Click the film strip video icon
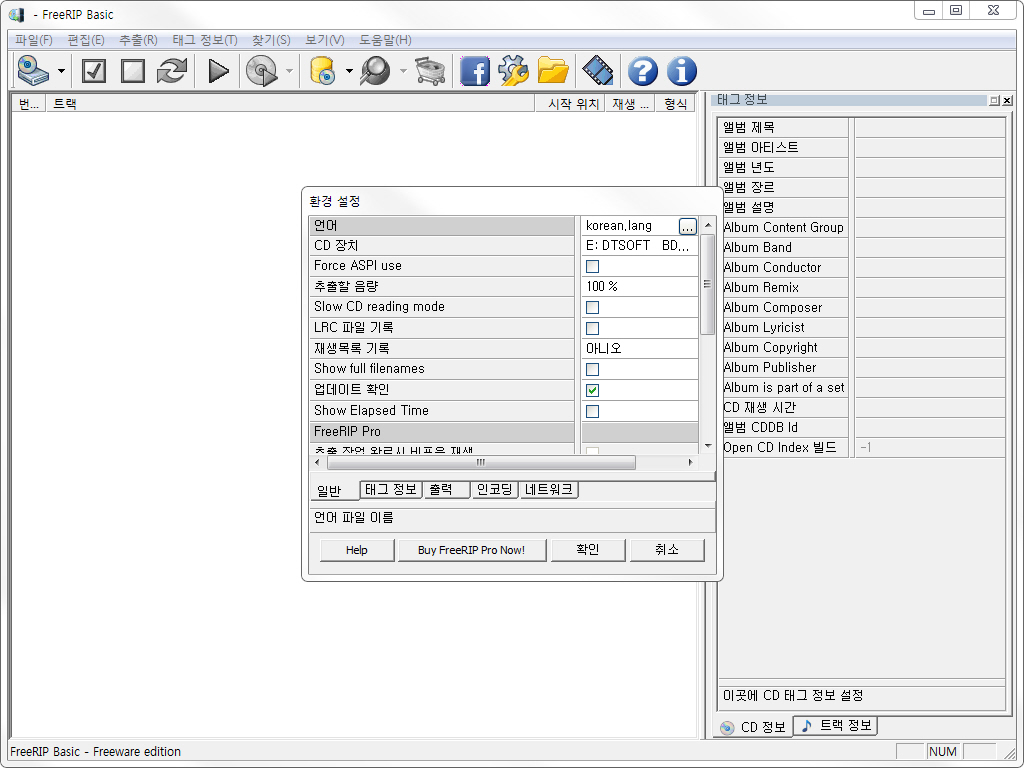1024x768 pixels. (x=598, y=71)
